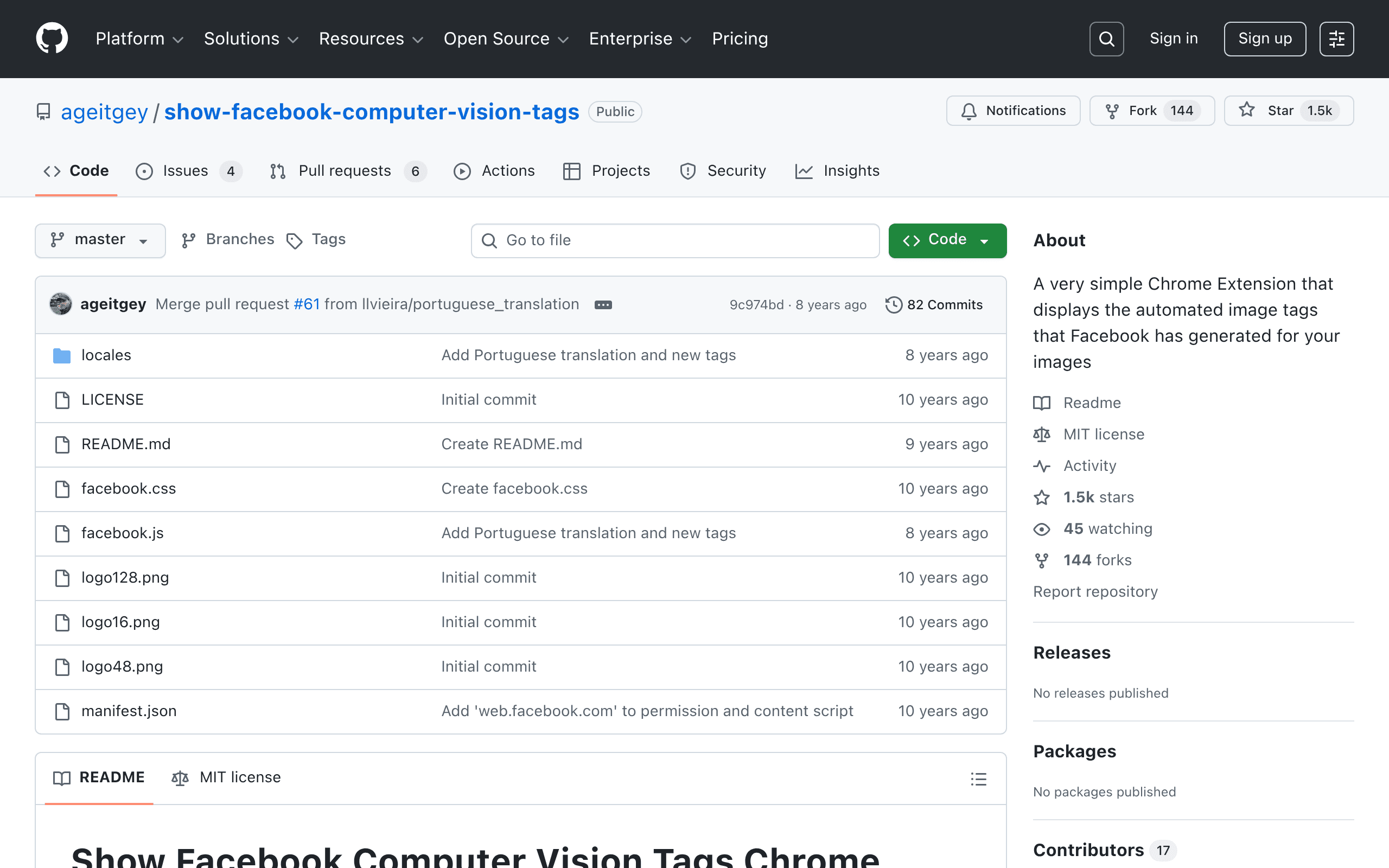Open show-facebook-computer-vision-tags repository link
The image size is (1389, 868).
click(372, 111)
